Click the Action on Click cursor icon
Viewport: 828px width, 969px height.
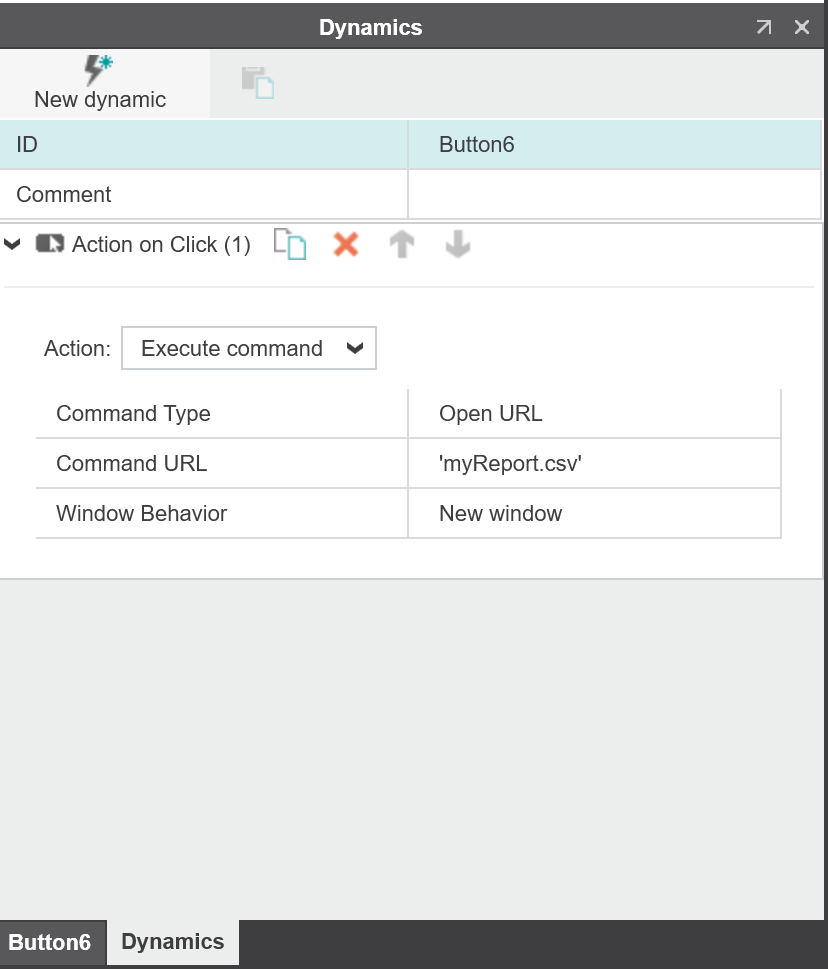coord(50,244)
